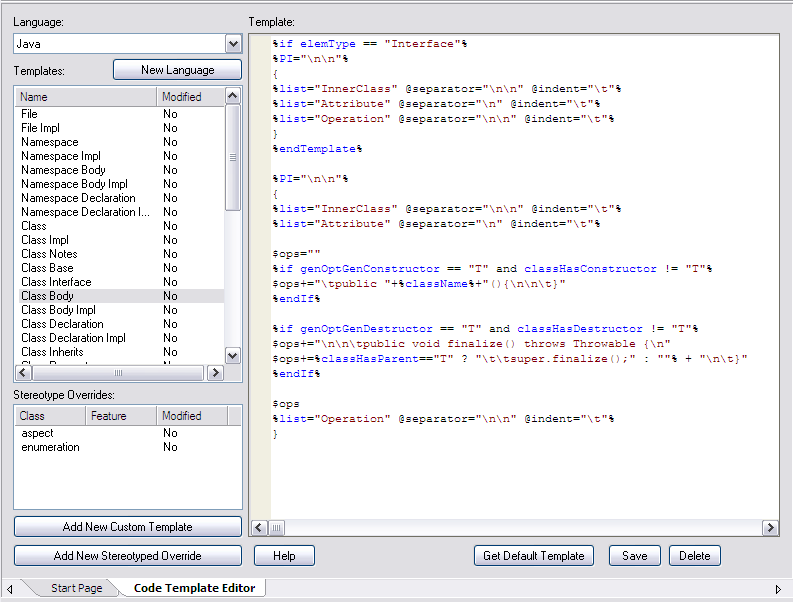Click the Class column header in Stereotype Overrides
The image size is (793, 602).
tap(50, 416)
